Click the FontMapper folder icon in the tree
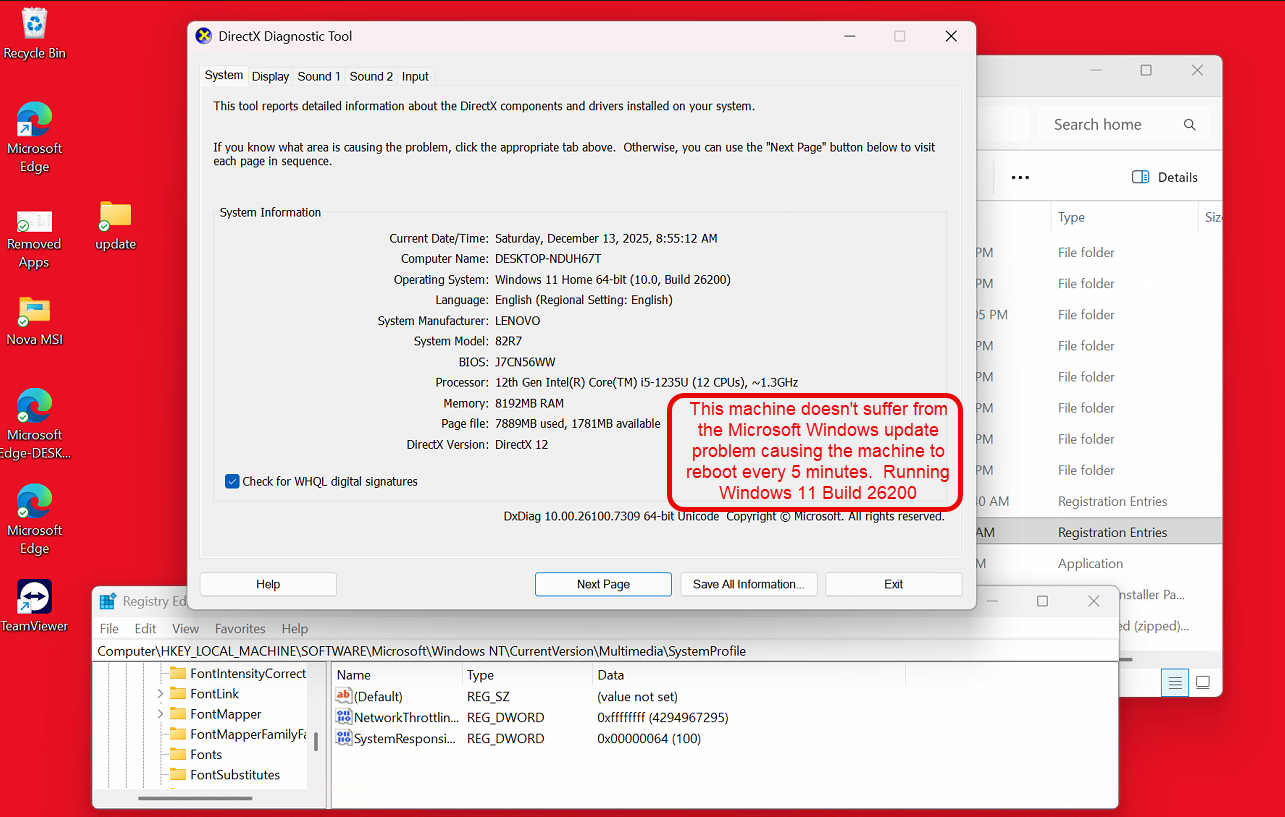The height and width of the screenshot is (817, 1285). coord(178,714)
